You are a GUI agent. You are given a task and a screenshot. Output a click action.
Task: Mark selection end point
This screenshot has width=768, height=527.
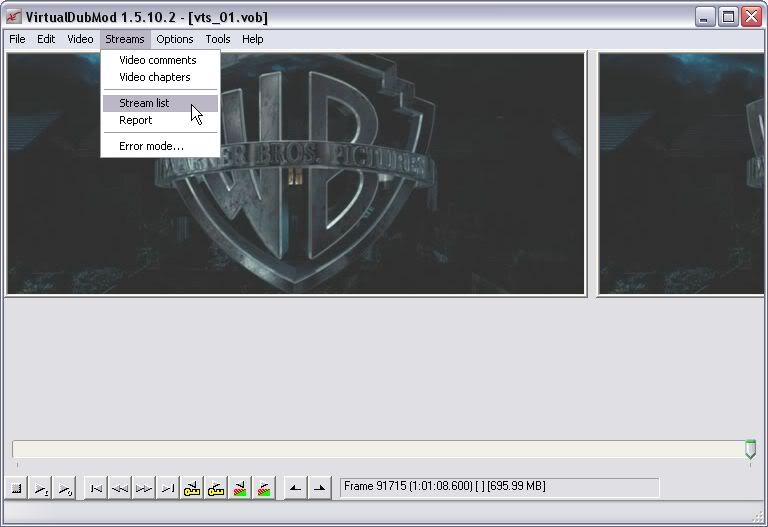click(319, 488)
